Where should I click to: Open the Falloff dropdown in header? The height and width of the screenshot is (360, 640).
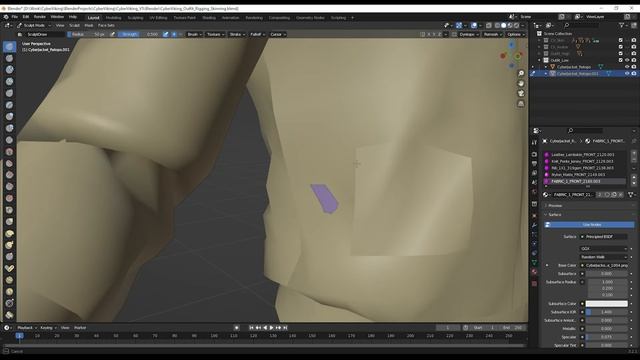[258, 34]
